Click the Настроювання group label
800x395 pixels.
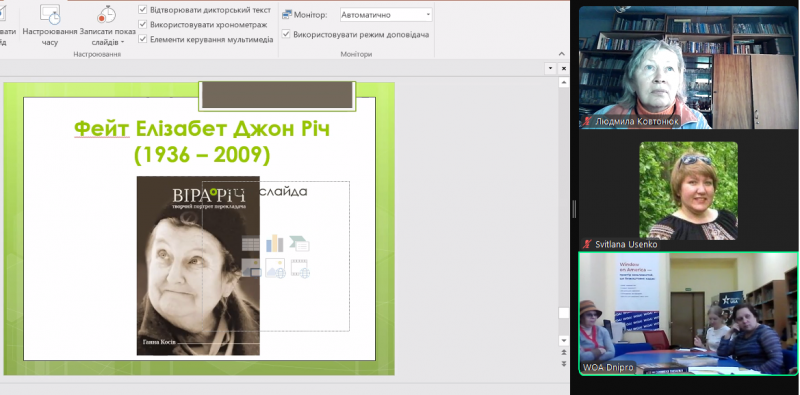97,54
